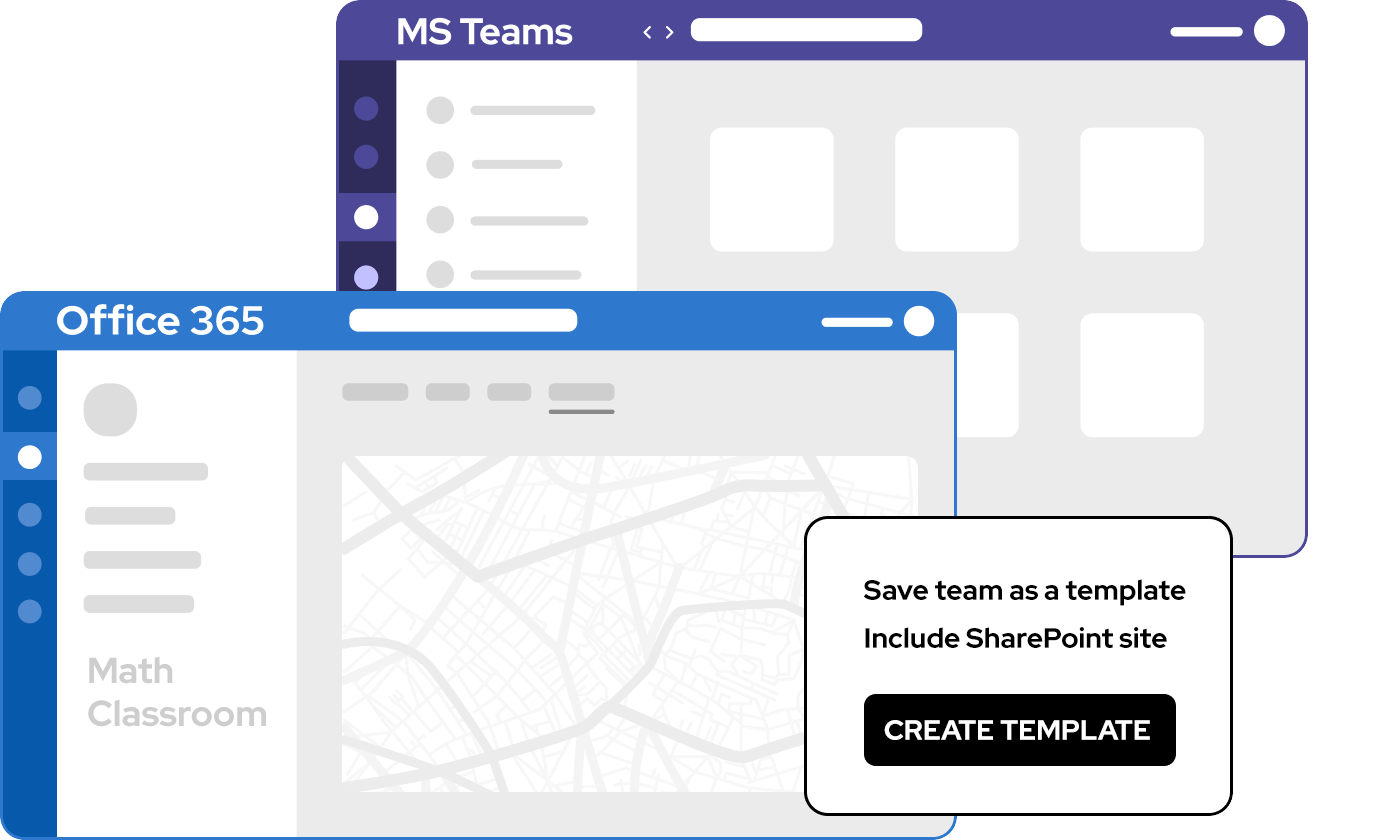Viewport: 1380px width, 840px height.
Task: Click the Math Classroom label
Action: click(177, 692)
